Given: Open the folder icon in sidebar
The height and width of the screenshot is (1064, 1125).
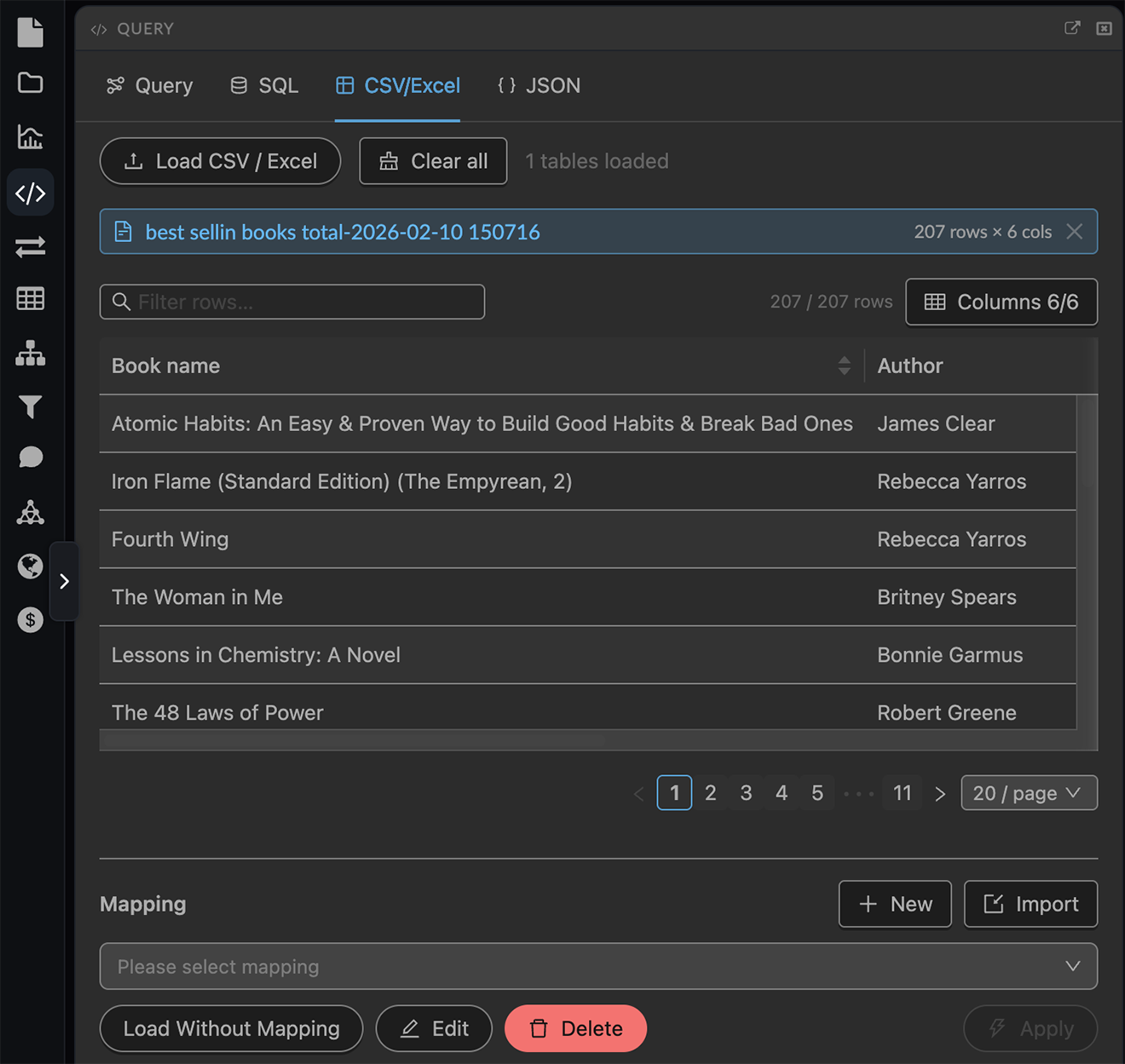Looking at the screenshot, I should (x=30, y=83).
